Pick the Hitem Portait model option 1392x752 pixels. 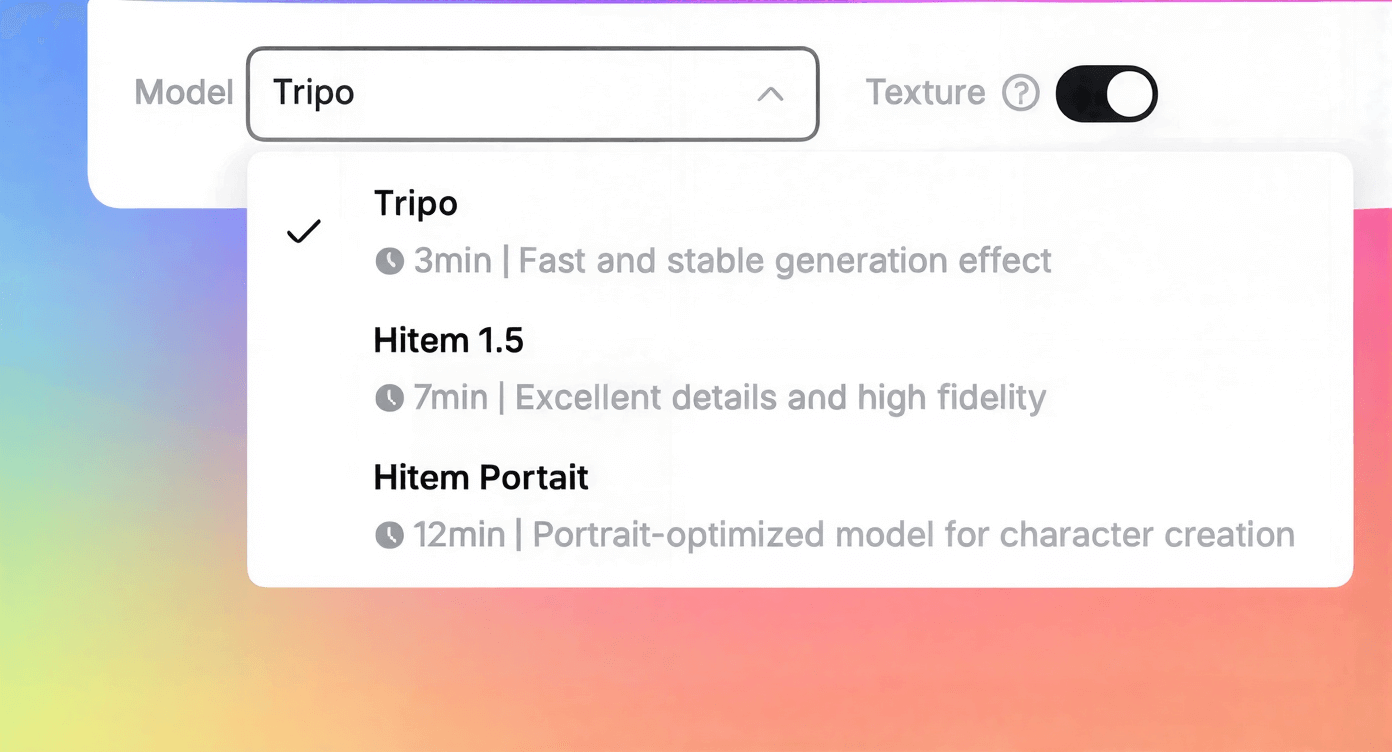(x=481, y=477)
